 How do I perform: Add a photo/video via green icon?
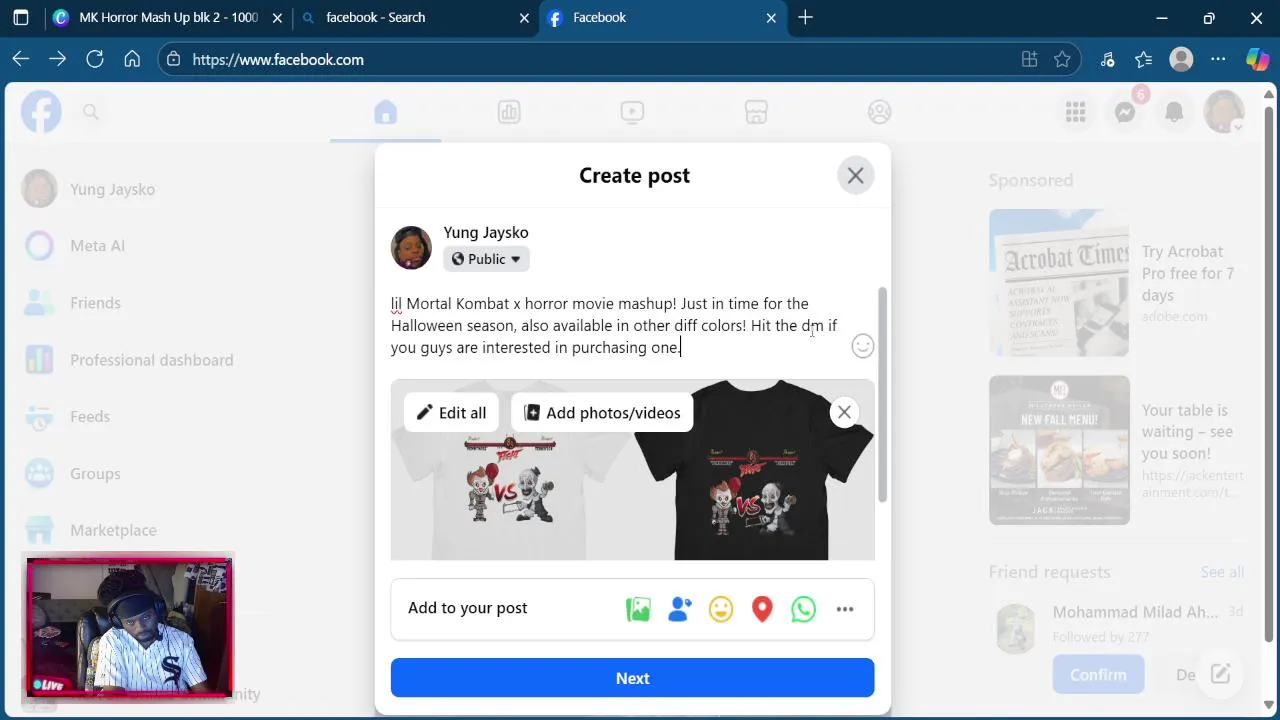click(x=638, y=609)
